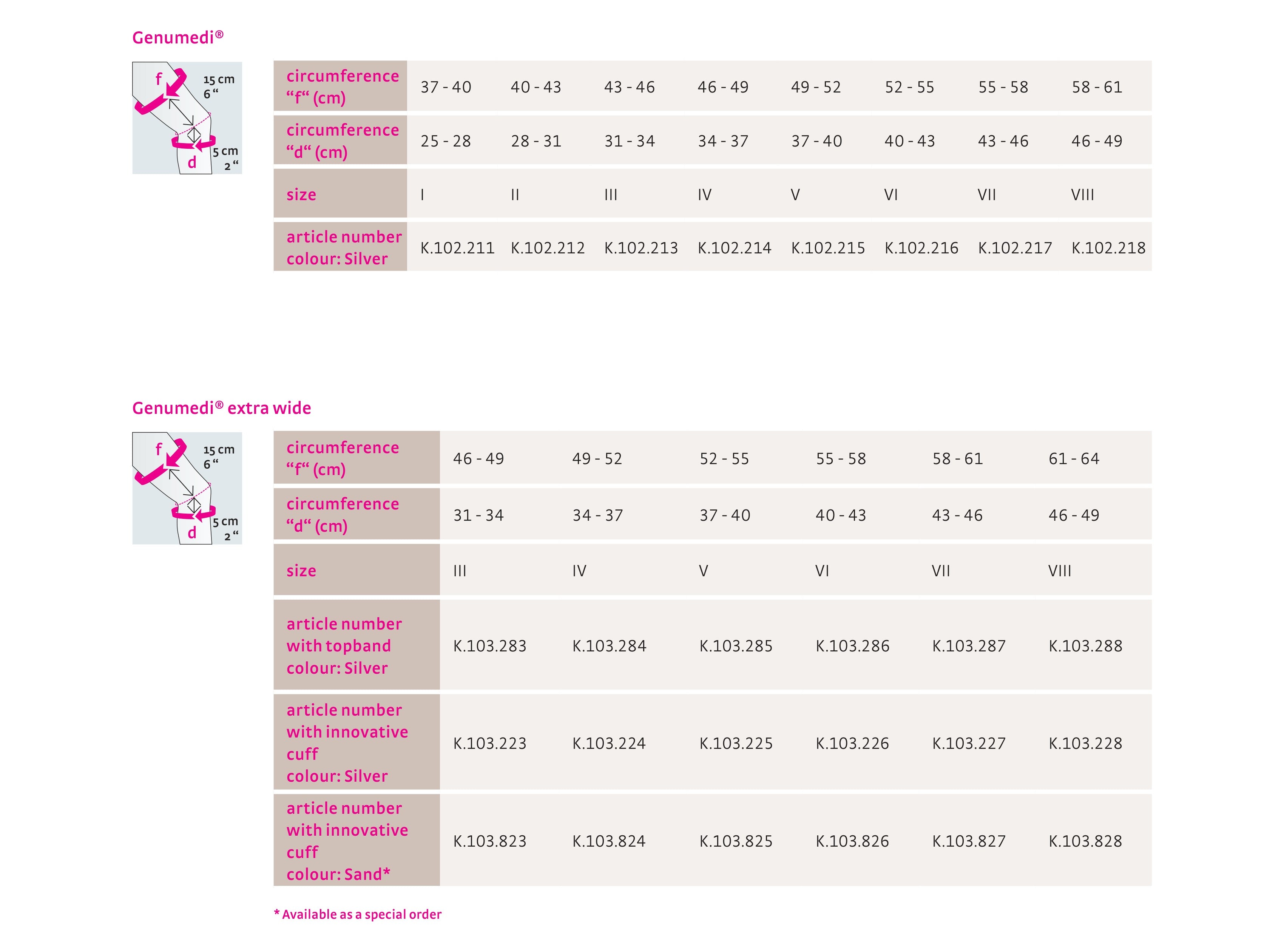Select topband article K.103.286

coord(852,646)
